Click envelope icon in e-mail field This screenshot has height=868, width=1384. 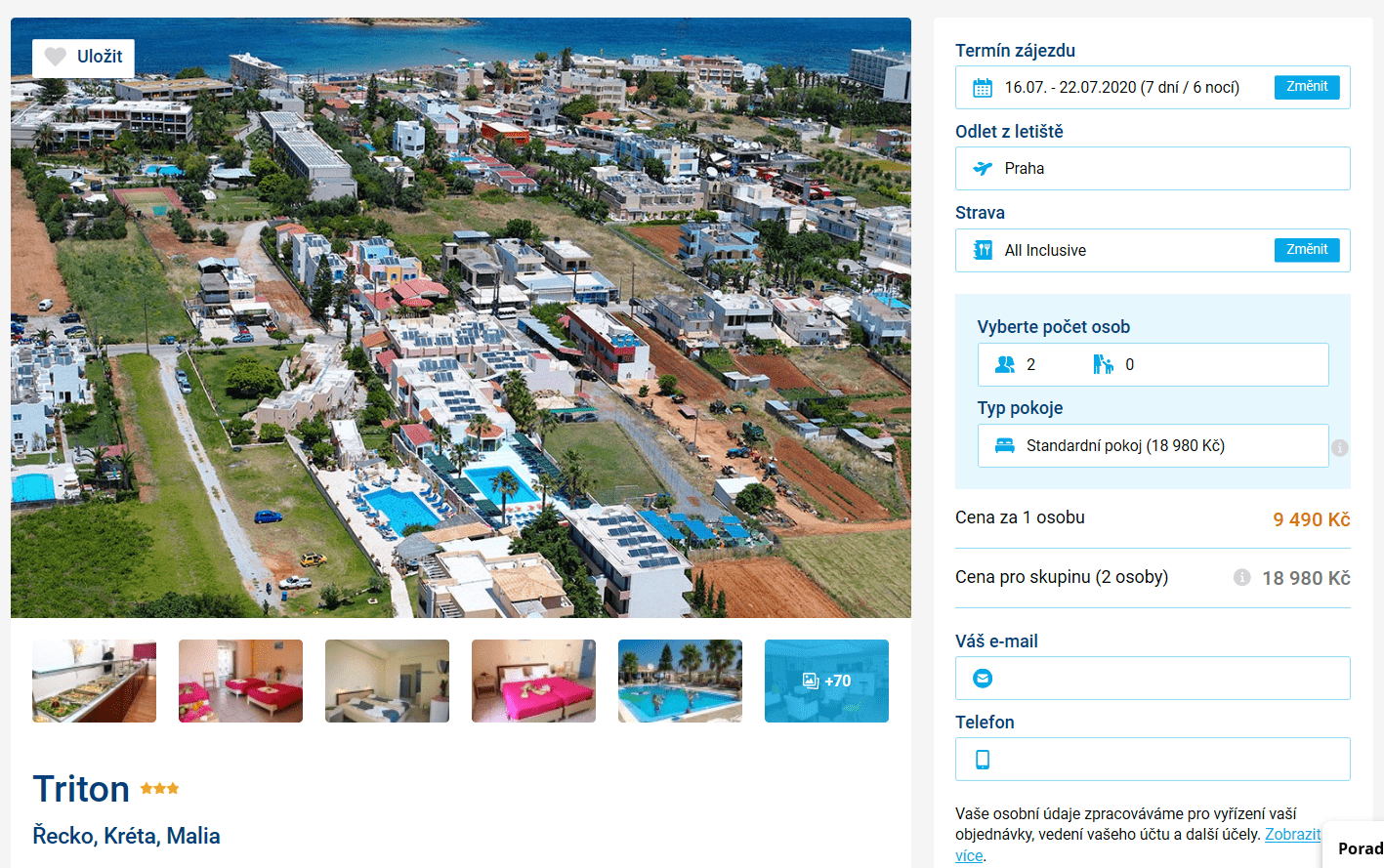pos(983,678)
